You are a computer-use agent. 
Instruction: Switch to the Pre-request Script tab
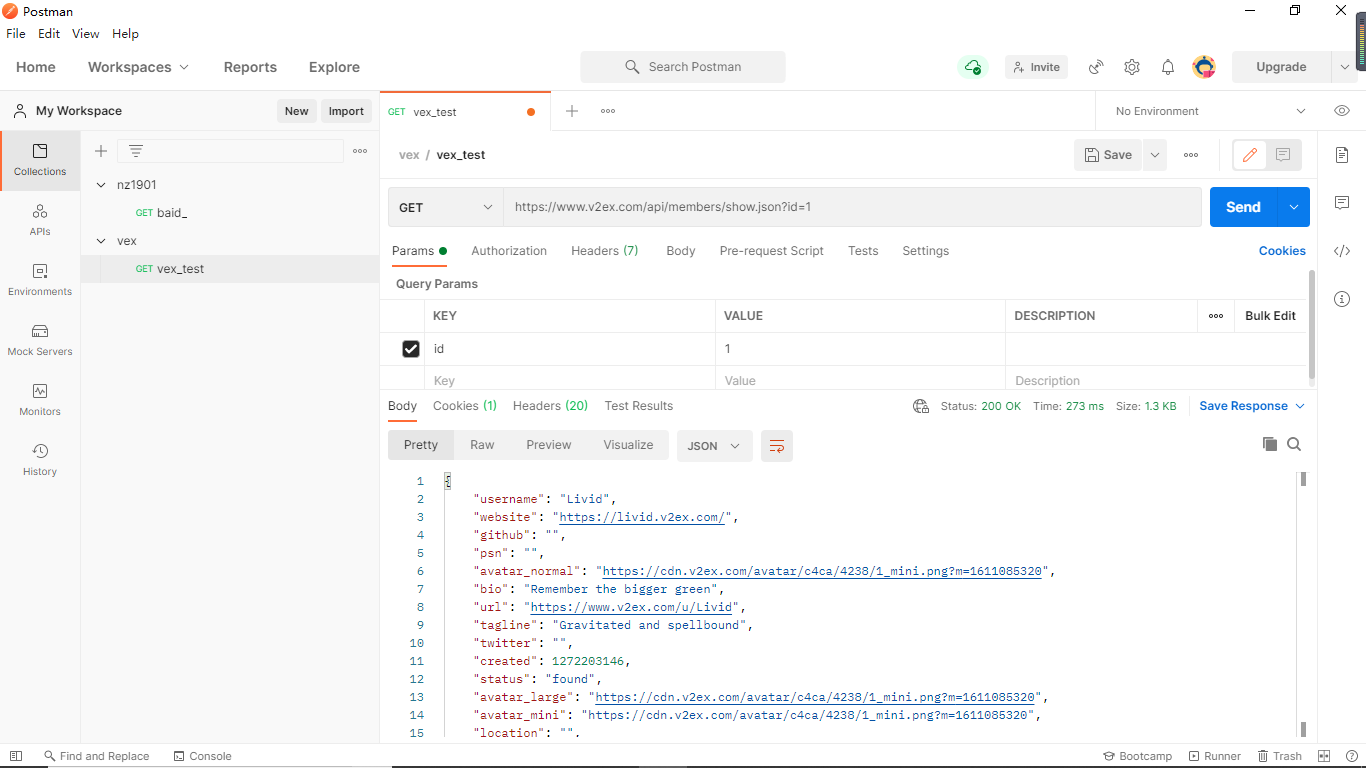tap(771, 251)
